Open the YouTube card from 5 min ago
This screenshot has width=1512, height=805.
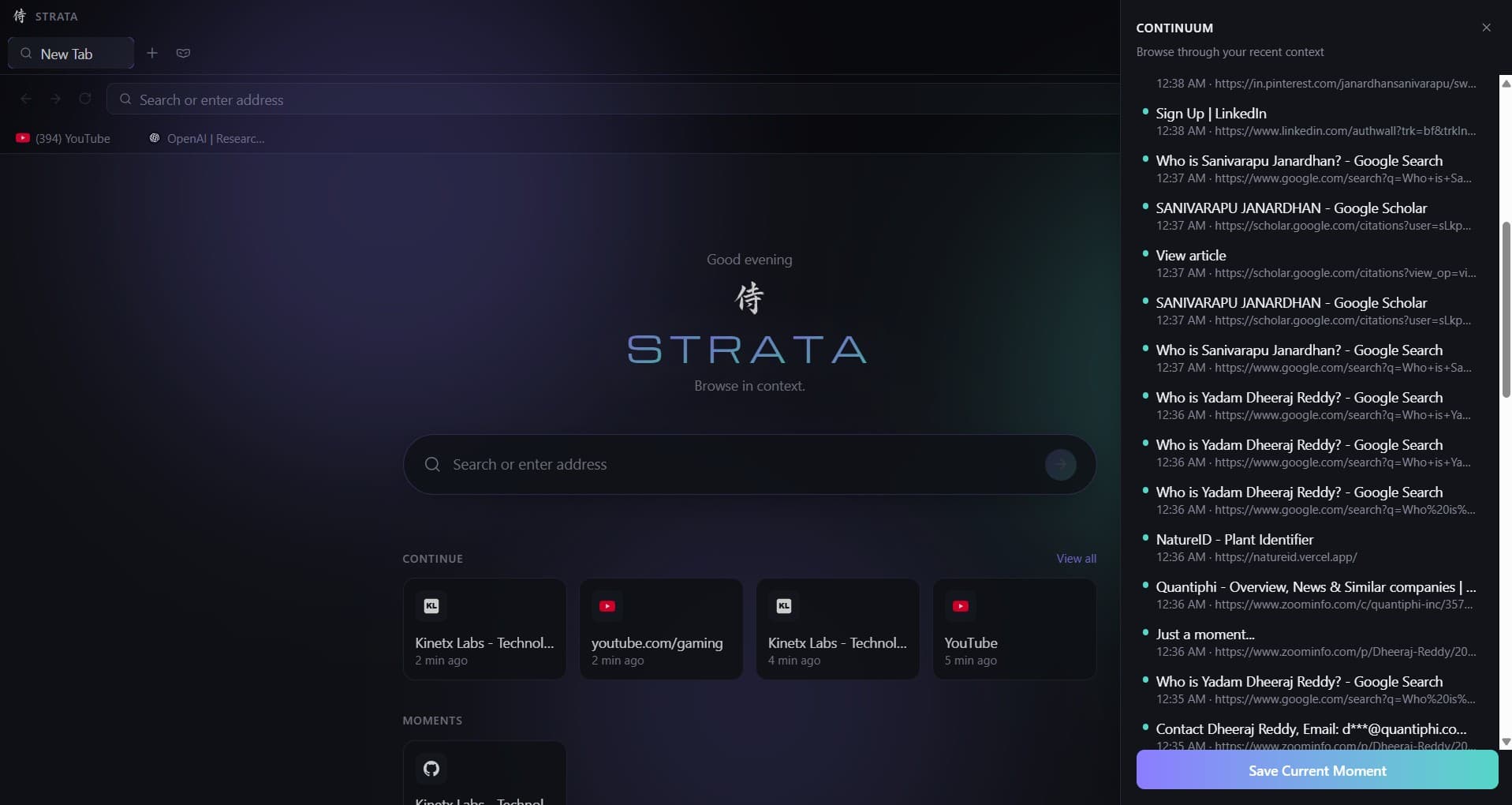(x=1014, y=629)
